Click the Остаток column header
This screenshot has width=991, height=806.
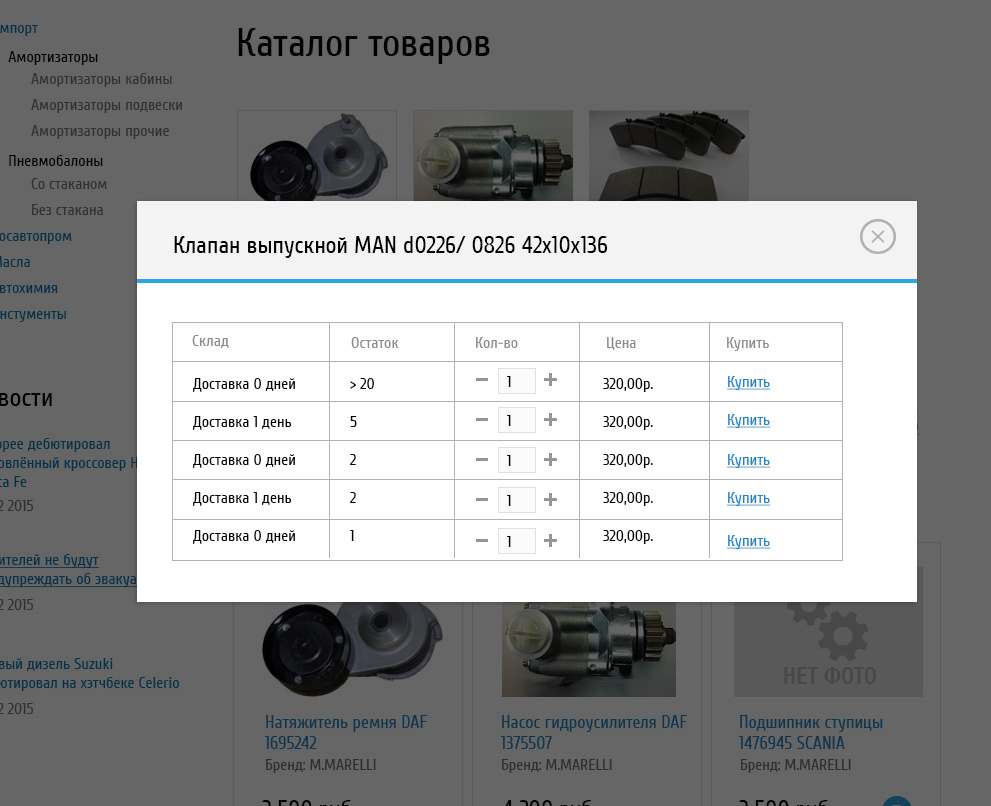pyautogui.click(x=375, y=343)
